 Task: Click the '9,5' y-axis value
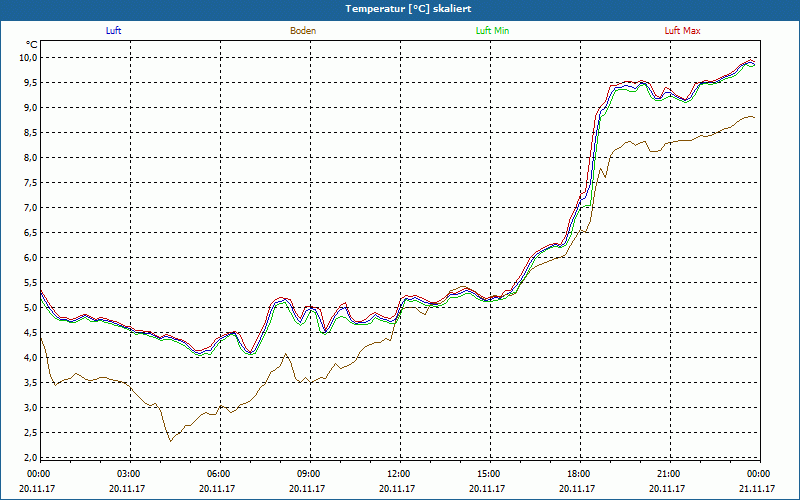coord(31,83)
